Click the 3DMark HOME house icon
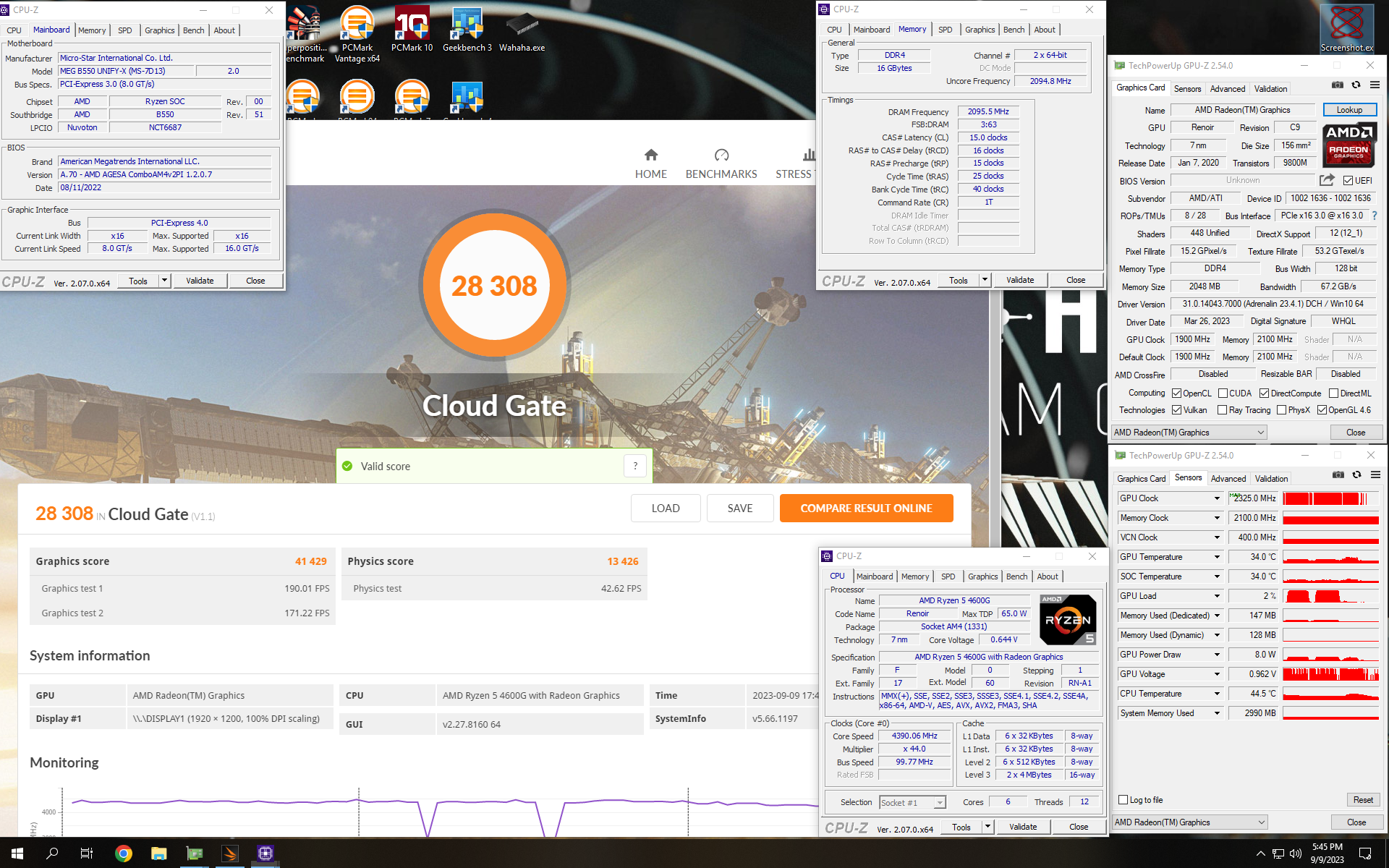This screenshot has height=868, width=1389. pos(651,155)
